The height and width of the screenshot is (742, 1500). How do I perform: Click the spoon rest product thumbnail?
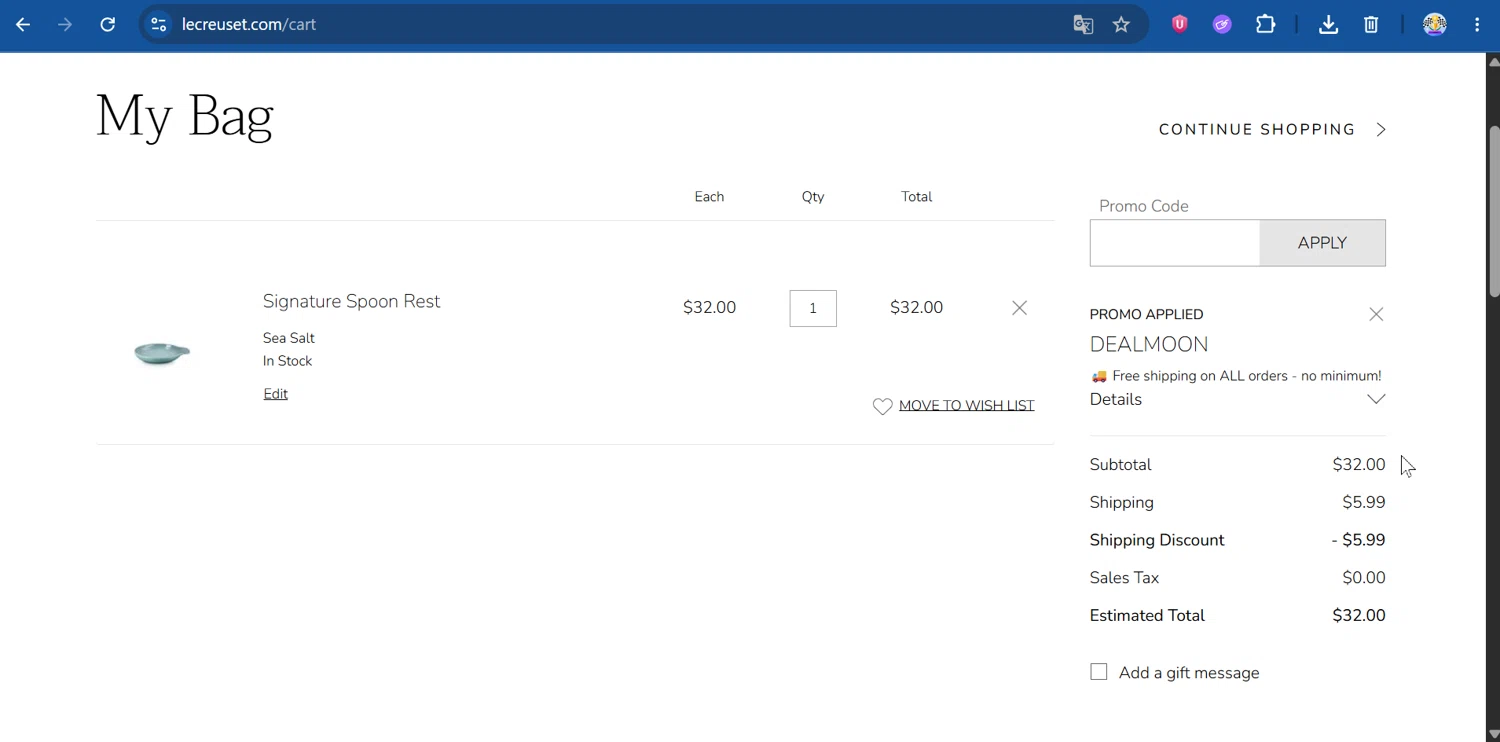pos(162,352)
